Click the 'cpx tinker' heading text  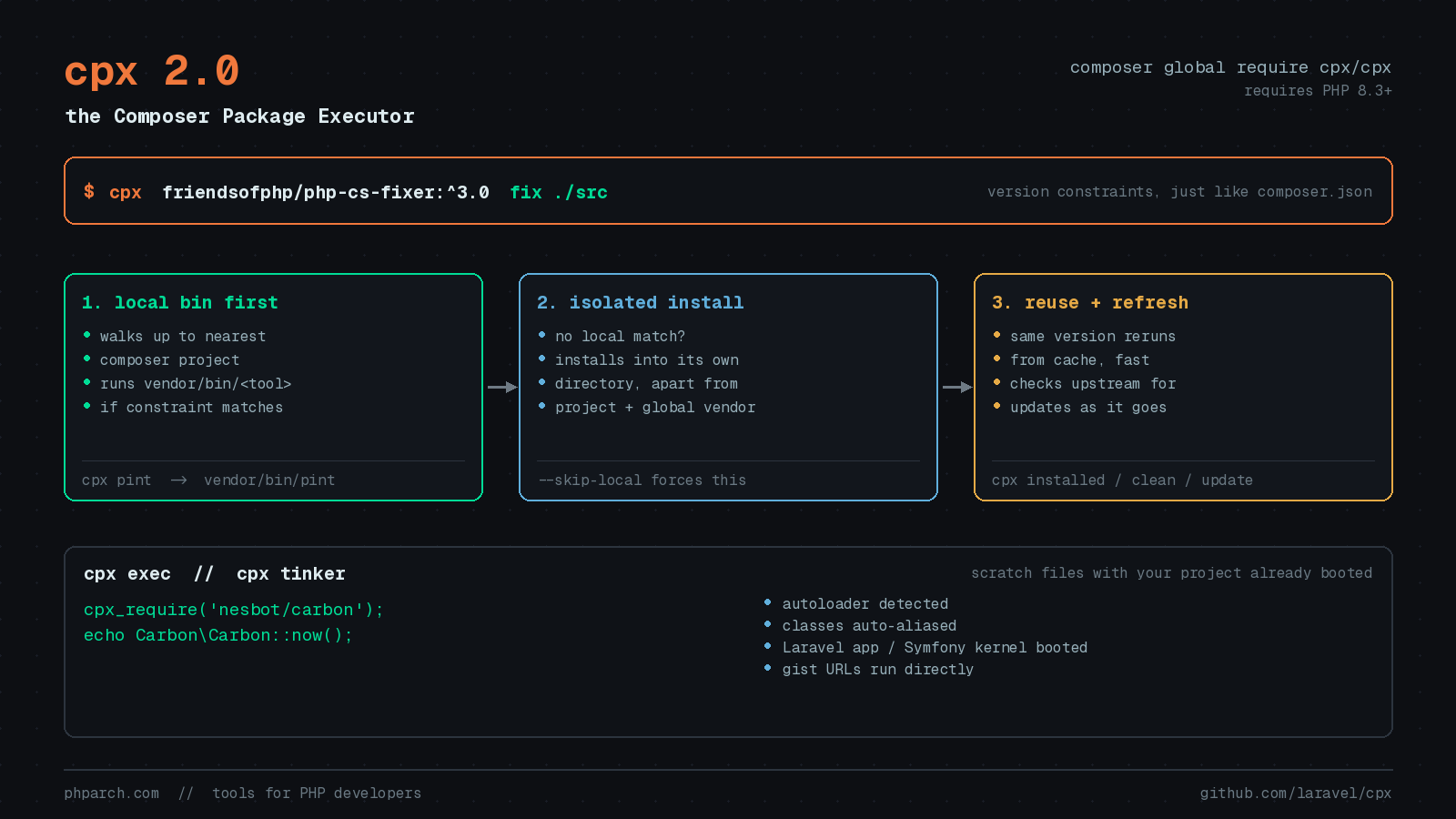coord(291,574)
